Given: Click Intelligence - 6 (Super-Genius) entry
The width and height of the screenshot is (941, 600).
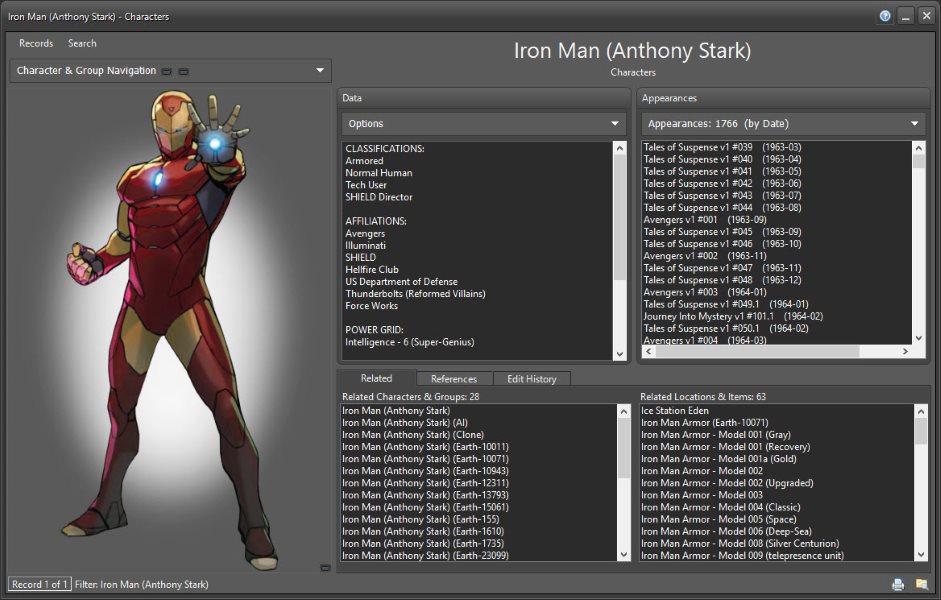Looking at the screenshot, I should click(x=409, y=342).
